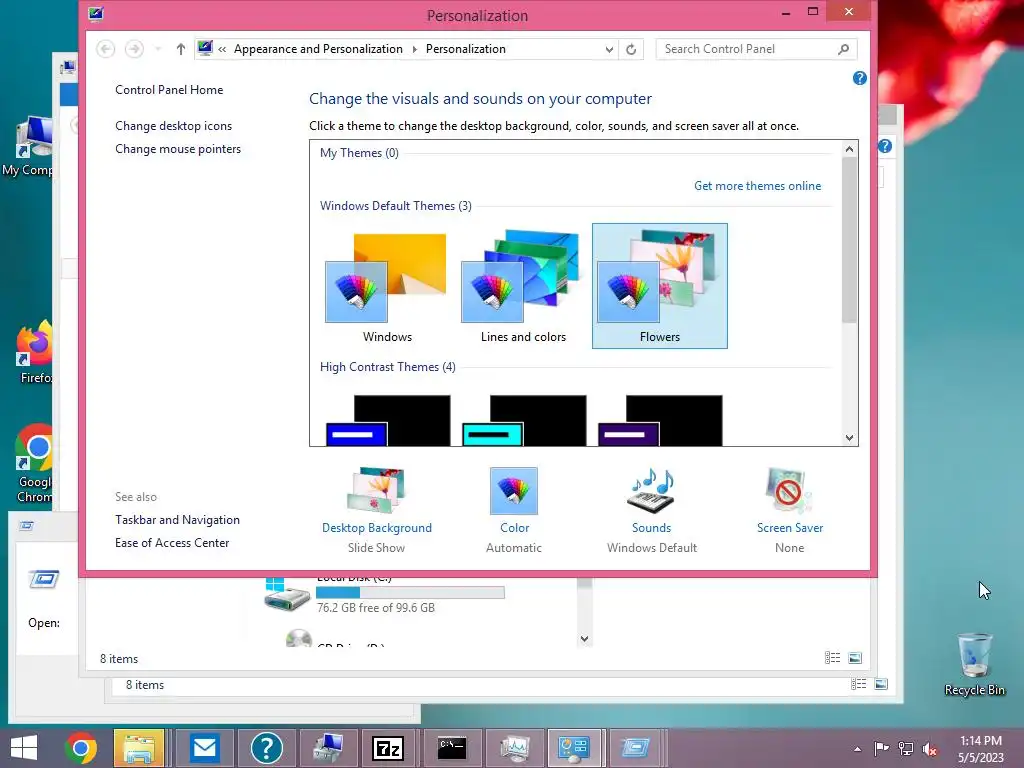This screenshot has width=1024, height=768.
Task: Open the Run dialog taskbar icon
Action: (x=635, y=748)
